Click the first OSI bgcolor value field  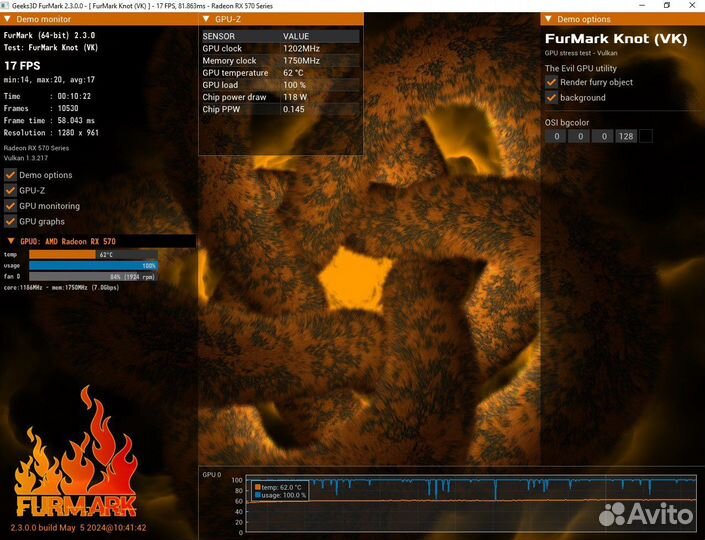click(x=555, y=136)
